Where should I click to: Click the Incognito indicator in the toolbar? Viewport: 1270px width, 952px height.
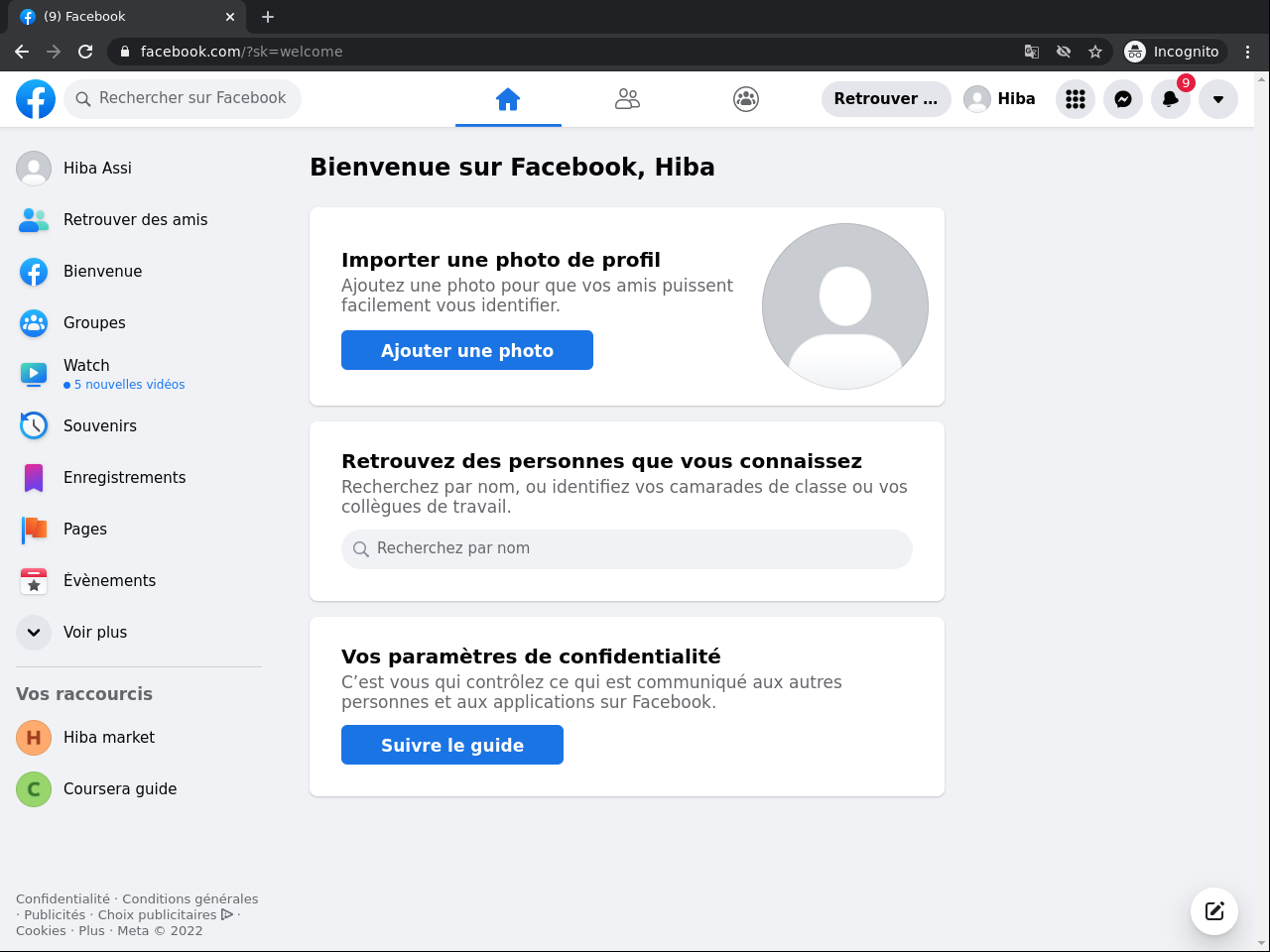pyautogui.click(x=1174, y=52)
